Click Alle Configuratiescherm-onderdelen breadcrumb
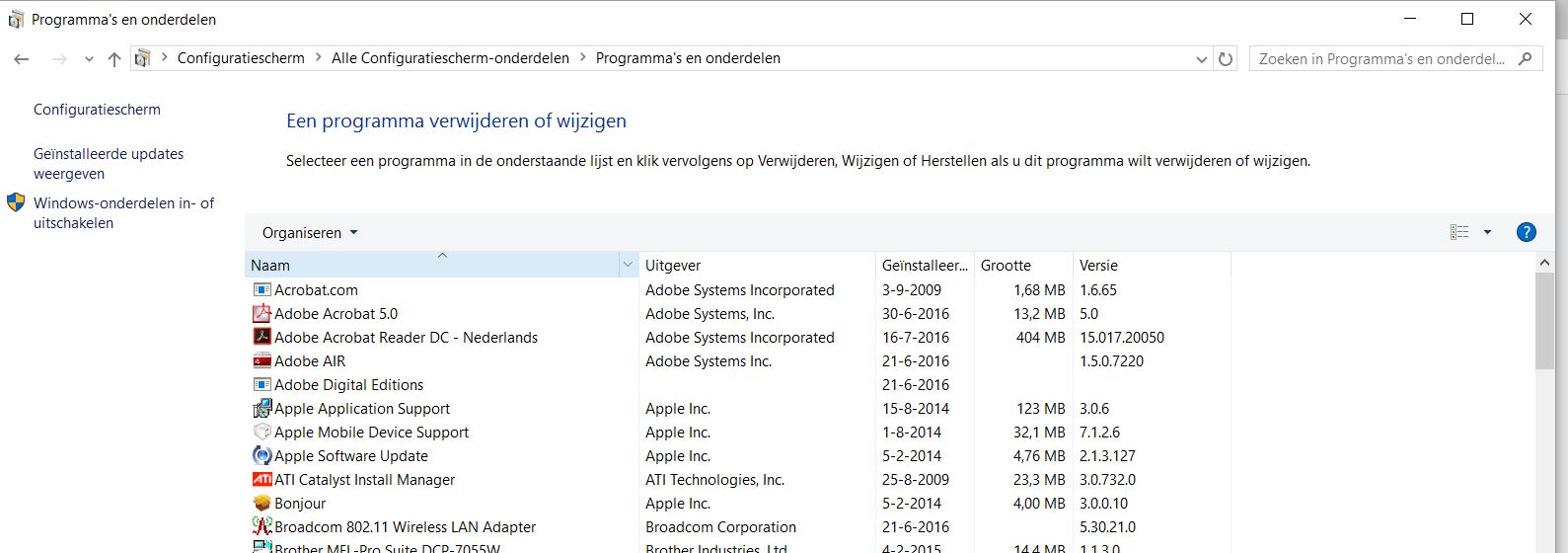 tap(450, 58)
